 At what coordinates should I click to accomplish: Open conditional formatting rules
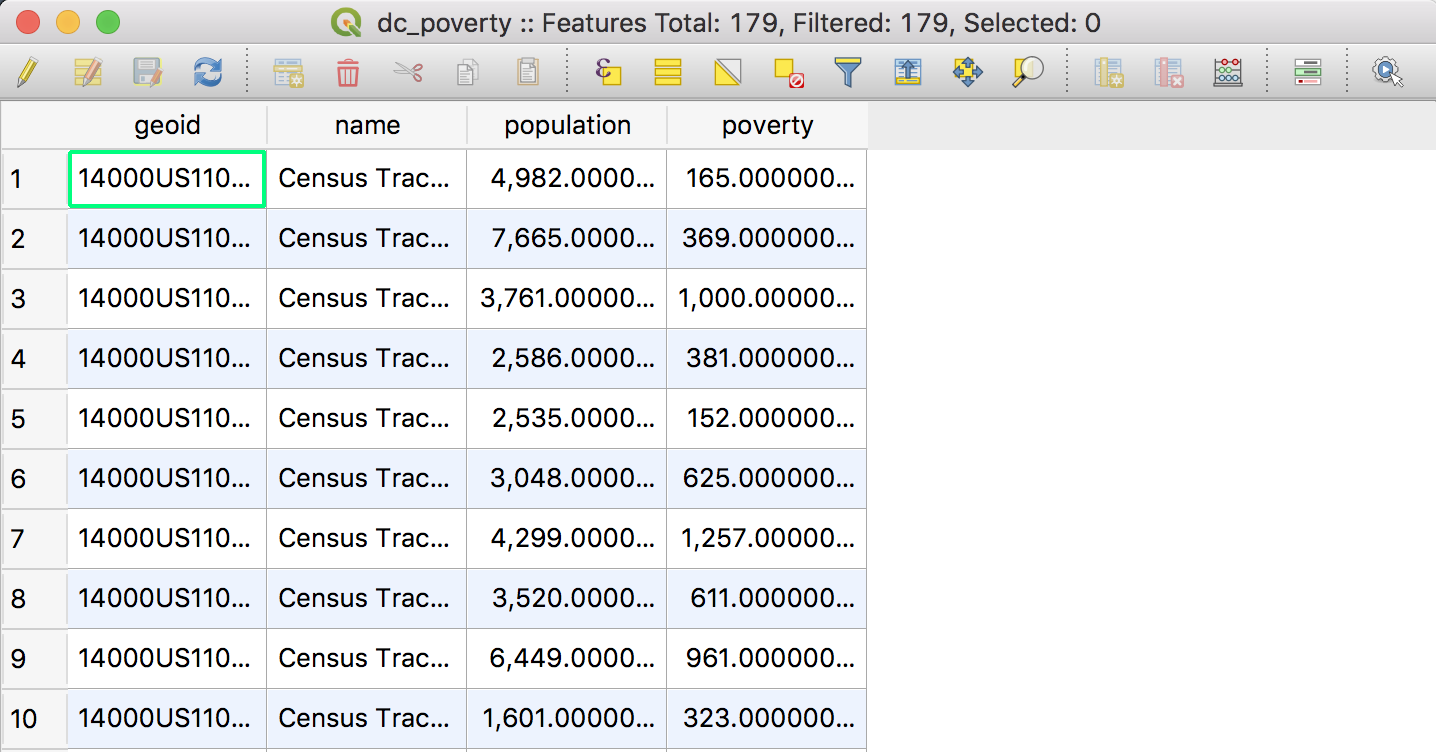click(x=1308, y=72)
